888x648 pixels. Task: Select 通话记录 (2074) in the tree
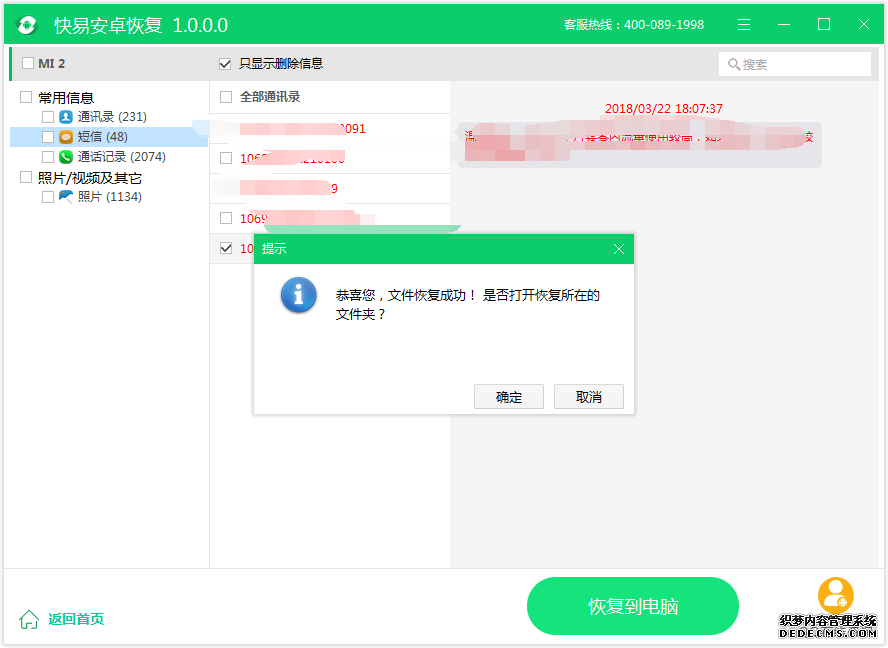[122, 156]
